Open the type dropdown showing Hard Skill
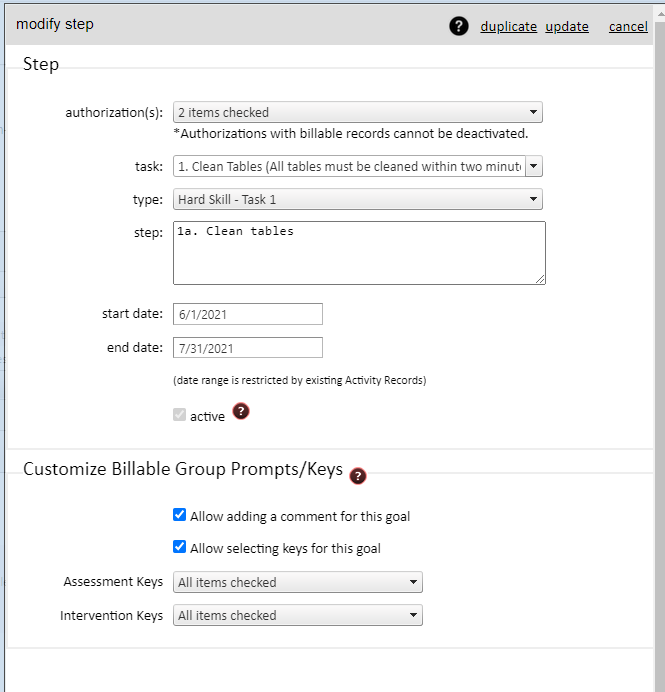The image size is (665, 692). point(358,199)
